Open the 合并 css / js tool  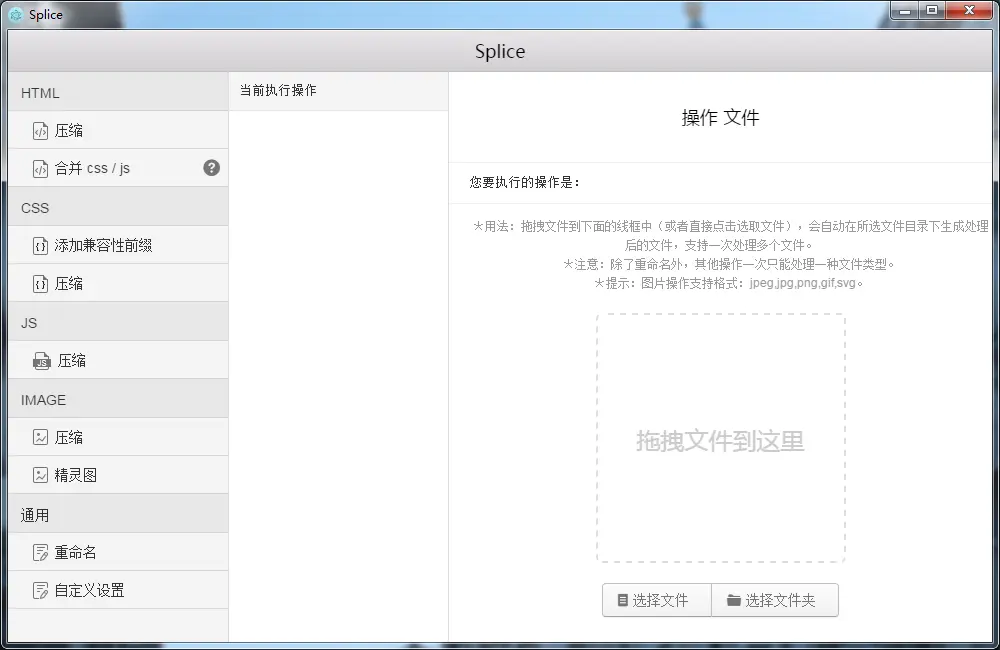point(95,168)
